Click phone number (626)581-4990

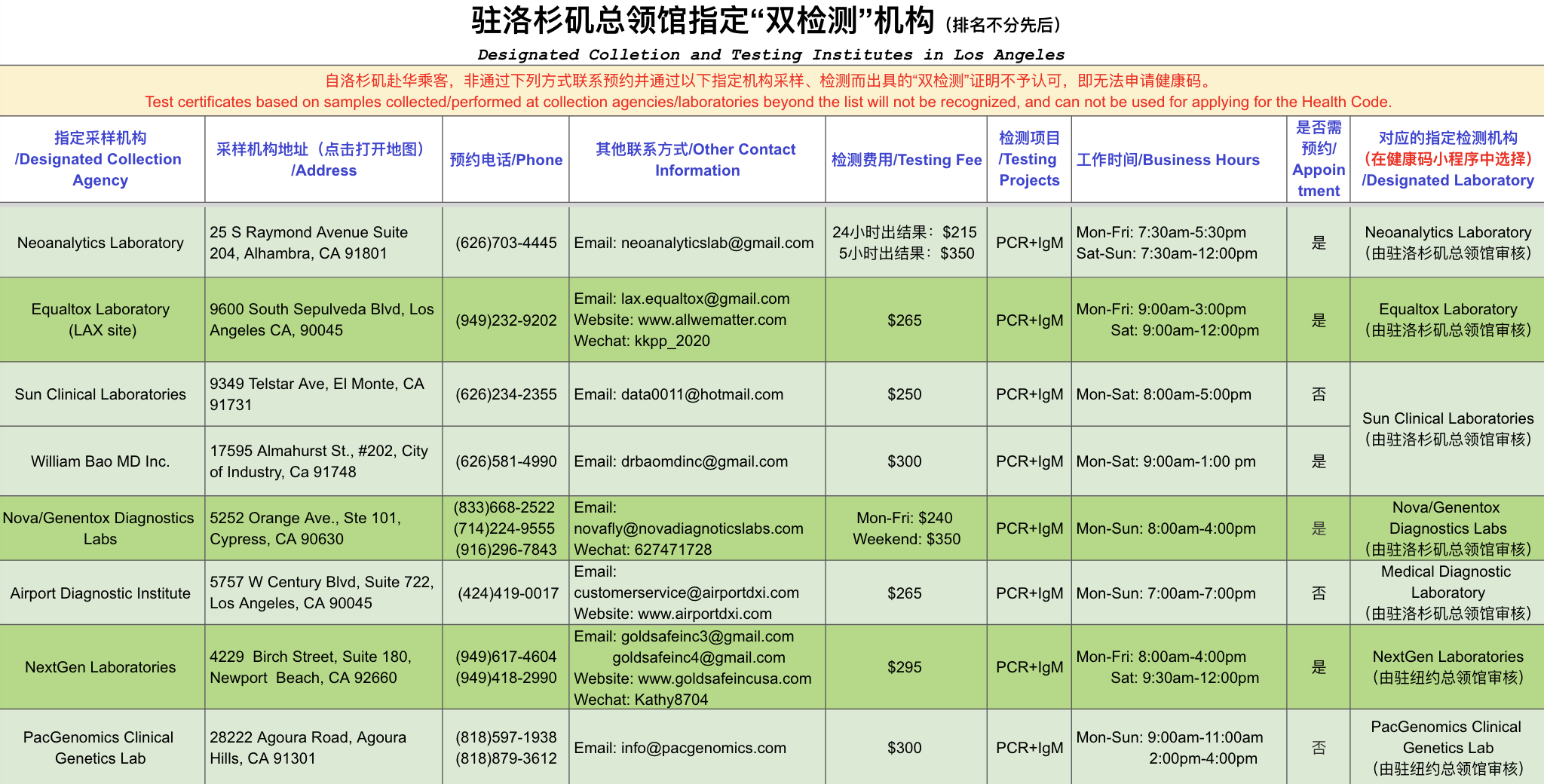pos(506,461)
